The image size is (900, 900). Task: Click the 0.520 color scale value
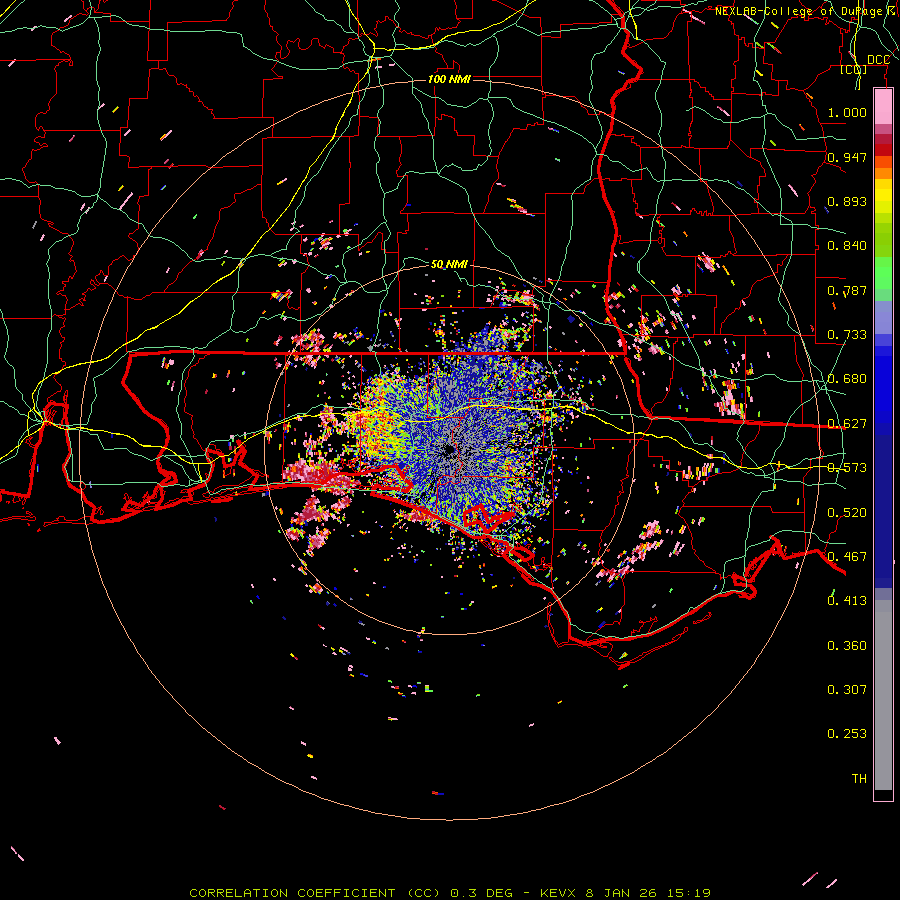[847, 513]
